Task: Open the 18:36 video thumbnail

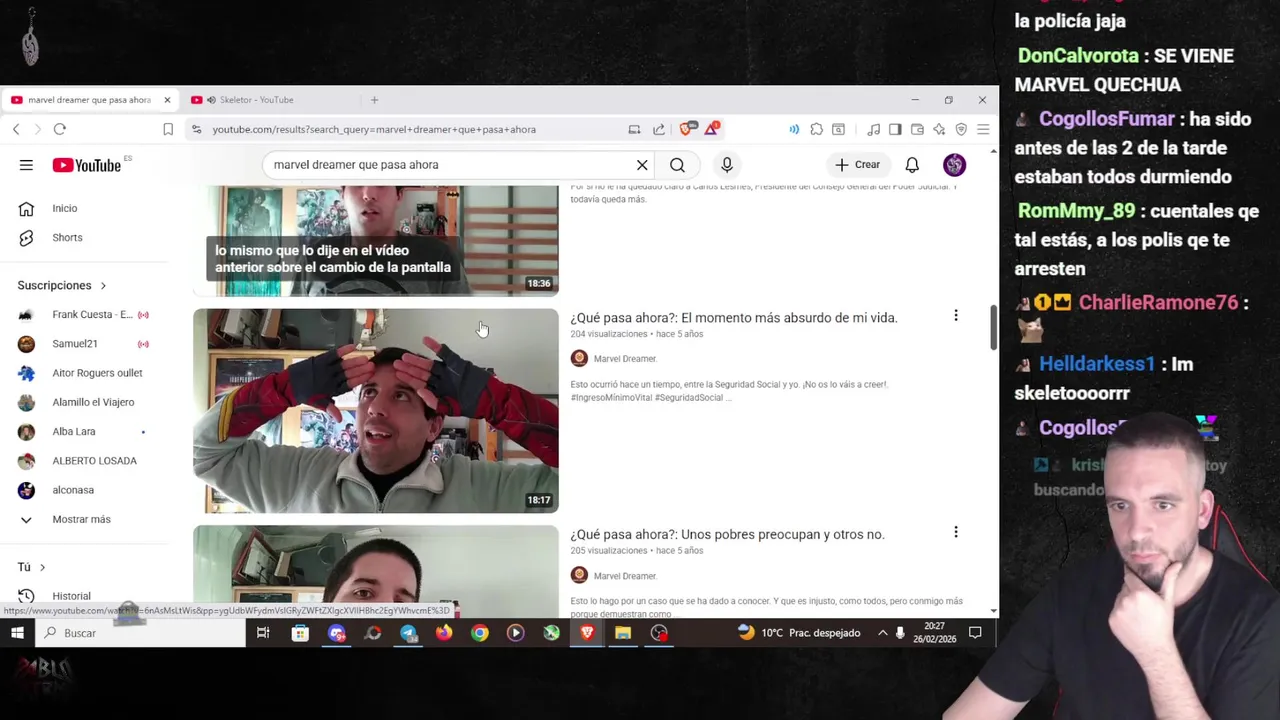Action: coord(376,241)
